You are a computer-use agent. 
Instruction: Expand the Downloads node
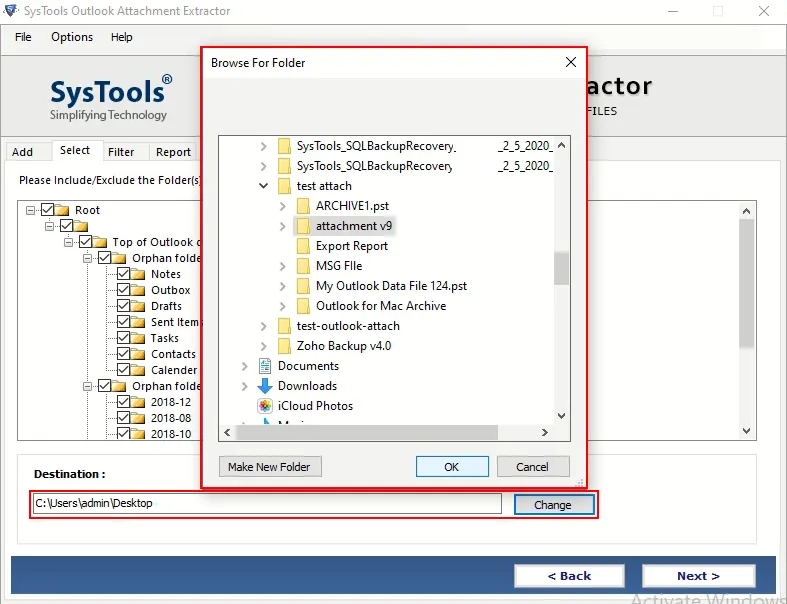pyautogui.click(x=244, y=386)
